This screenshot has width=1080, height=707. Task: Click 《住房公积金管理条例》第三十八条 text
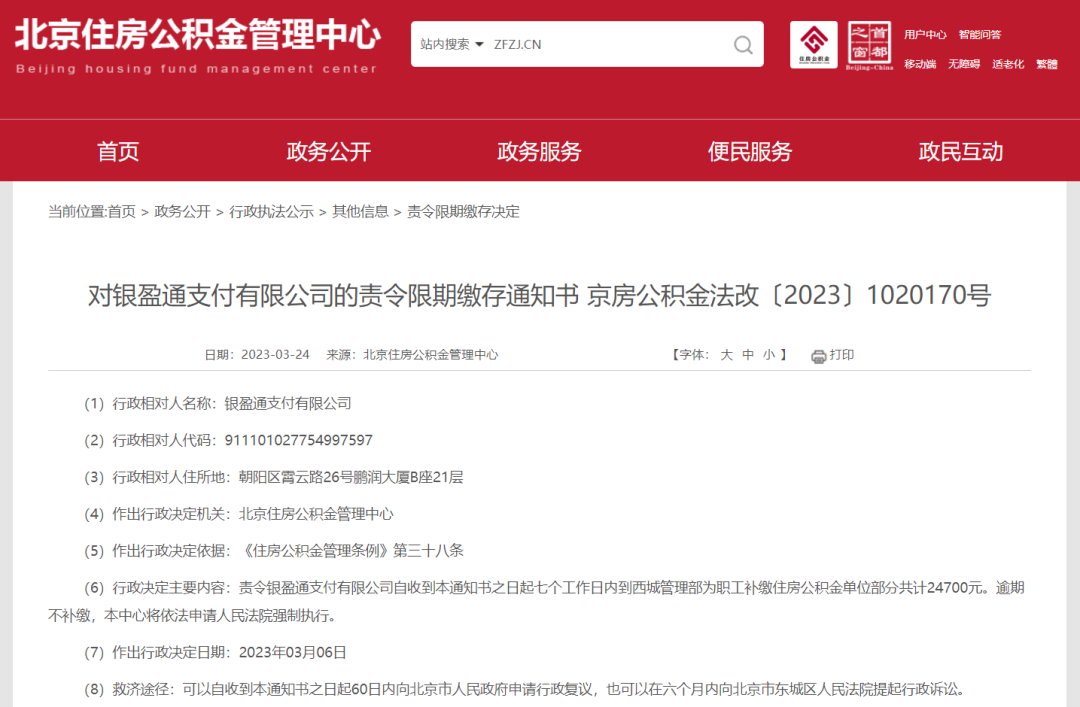pos(351,551)
